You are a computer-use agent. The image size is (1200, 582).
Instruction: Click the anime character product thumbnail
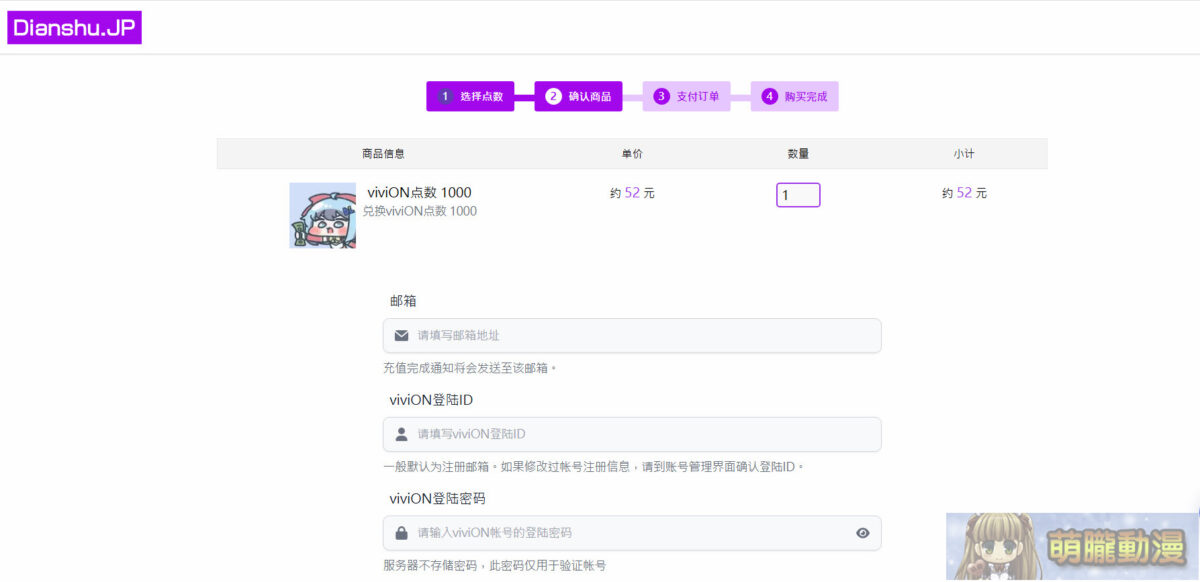(322, 213)
